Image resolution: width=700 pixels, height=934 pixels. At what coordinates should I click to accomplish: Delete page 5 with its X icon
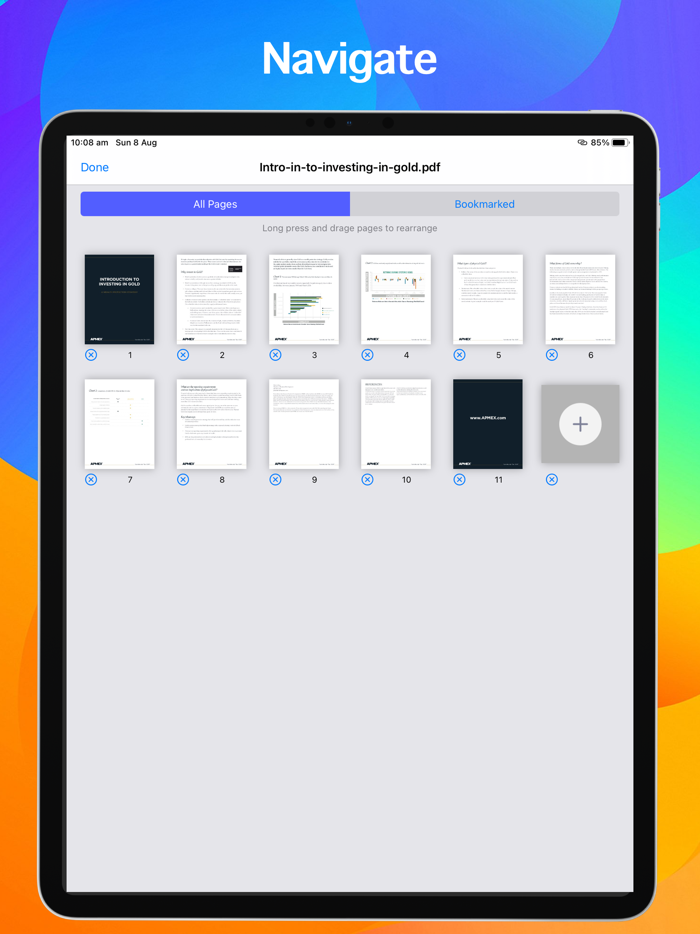click(x=459, y=355)
